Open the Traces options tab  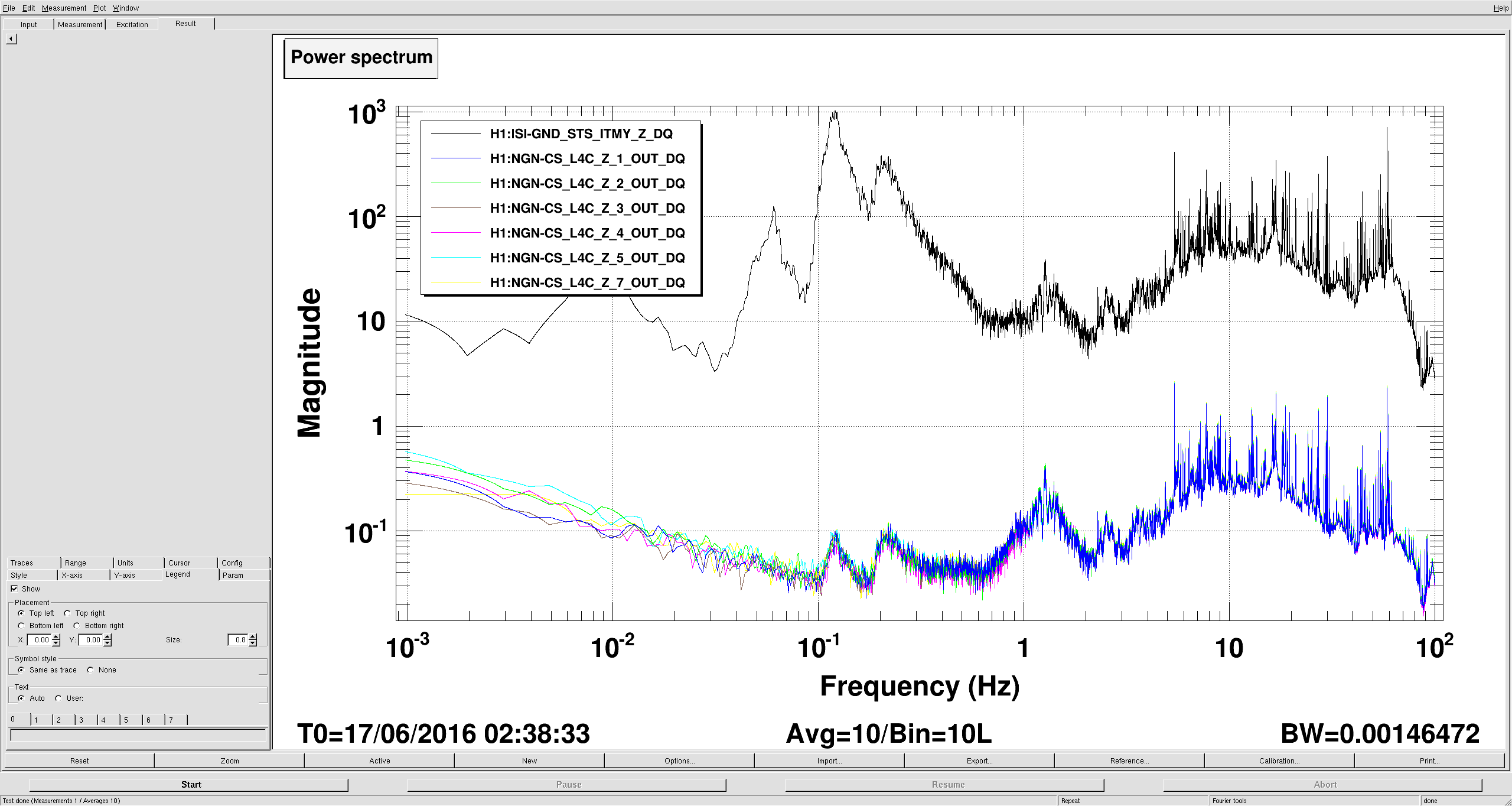click(34, 563)
